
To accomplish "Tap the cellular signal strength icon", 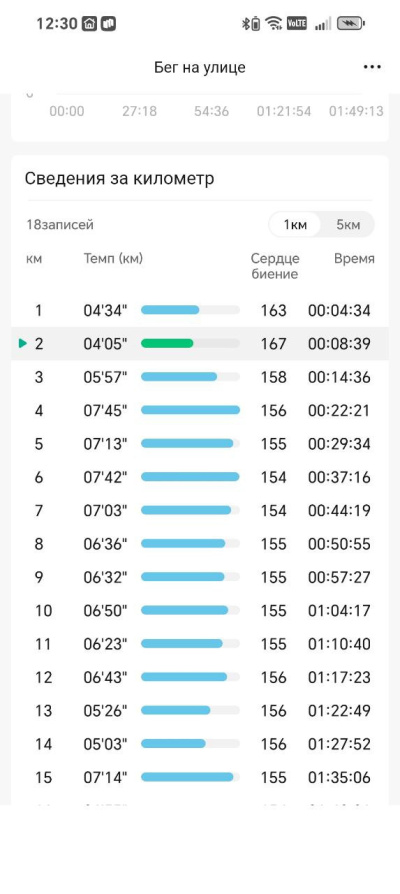I will (x=323, y=23).
